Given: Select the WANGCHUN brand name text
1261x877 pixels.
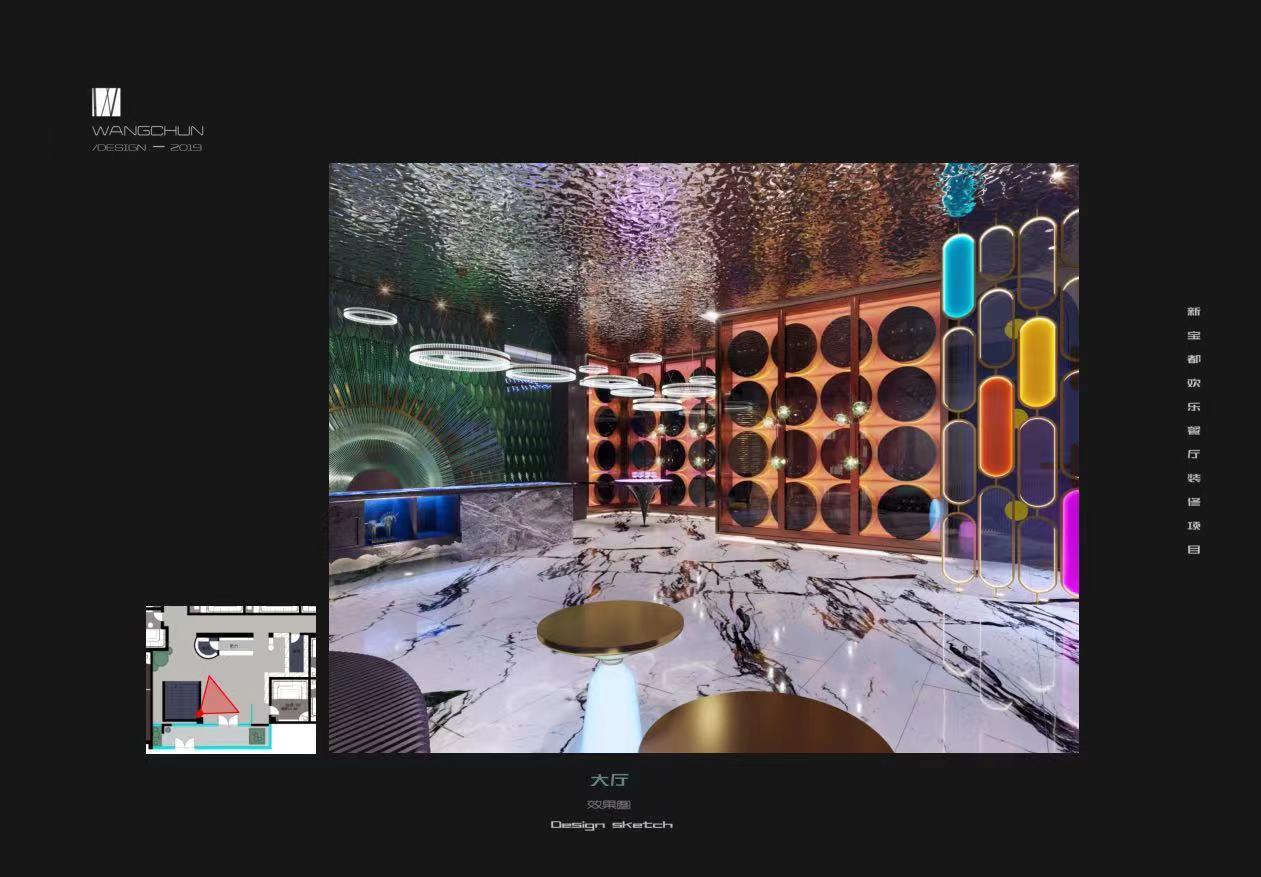Looking at the screenshot, I should coord(148,131).
